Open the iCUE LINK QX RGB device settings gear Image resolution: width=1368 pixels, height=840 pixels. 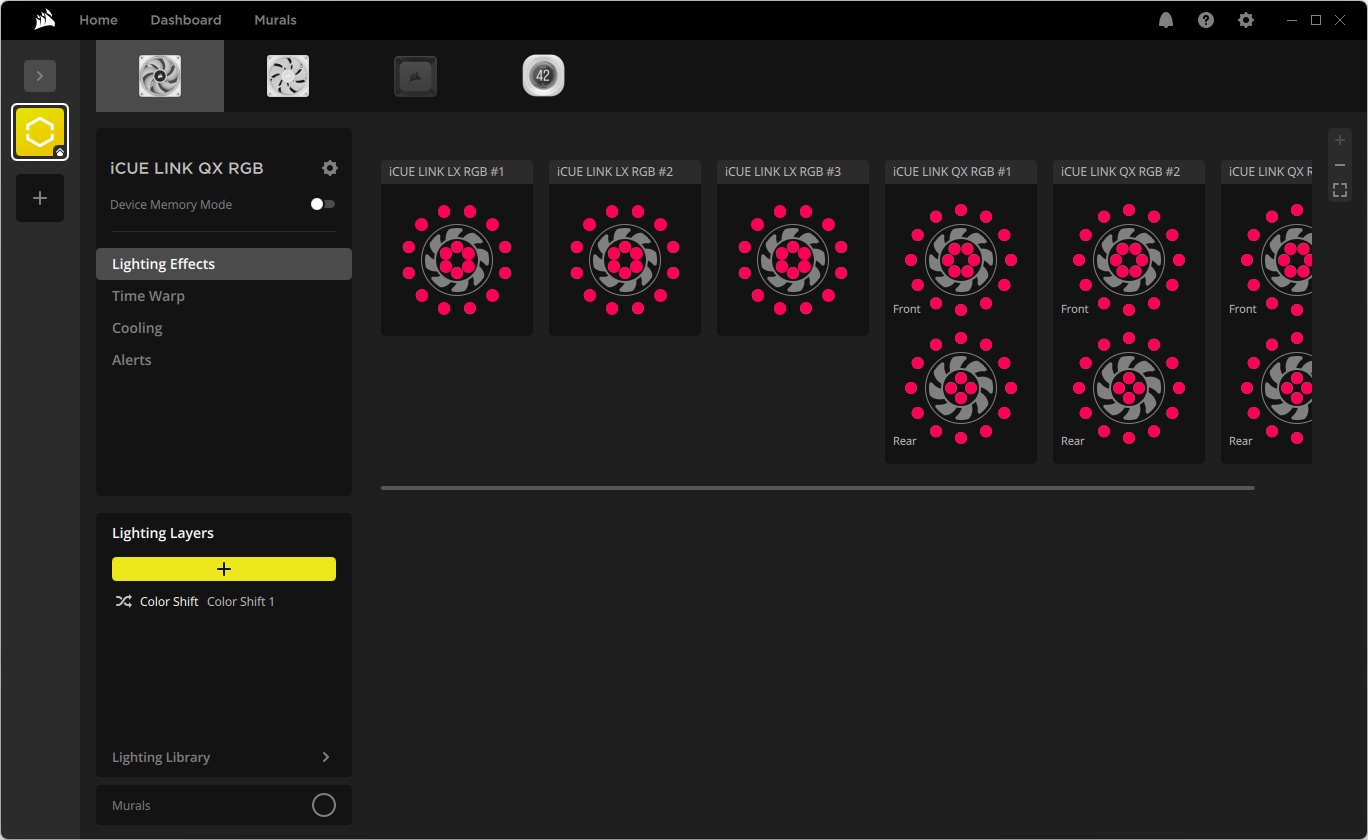[x=330, y=168]
